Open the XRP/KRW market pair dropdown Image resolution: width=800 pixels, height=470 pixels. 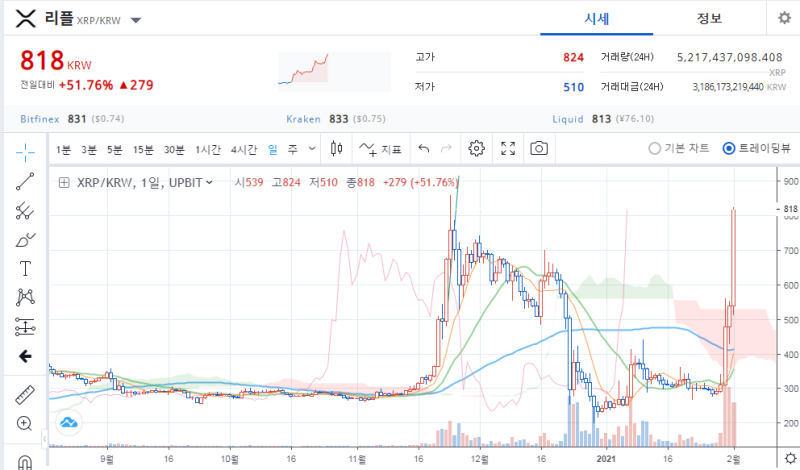pyautogui.click(x=136, y=20)
